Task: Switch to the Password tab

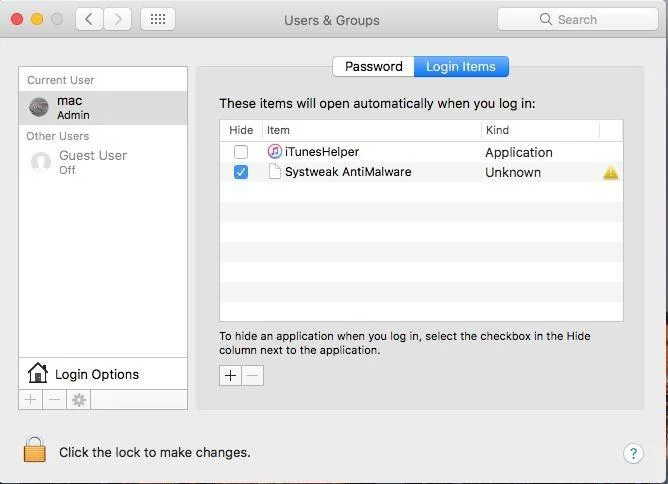Action: click(373, 67)
